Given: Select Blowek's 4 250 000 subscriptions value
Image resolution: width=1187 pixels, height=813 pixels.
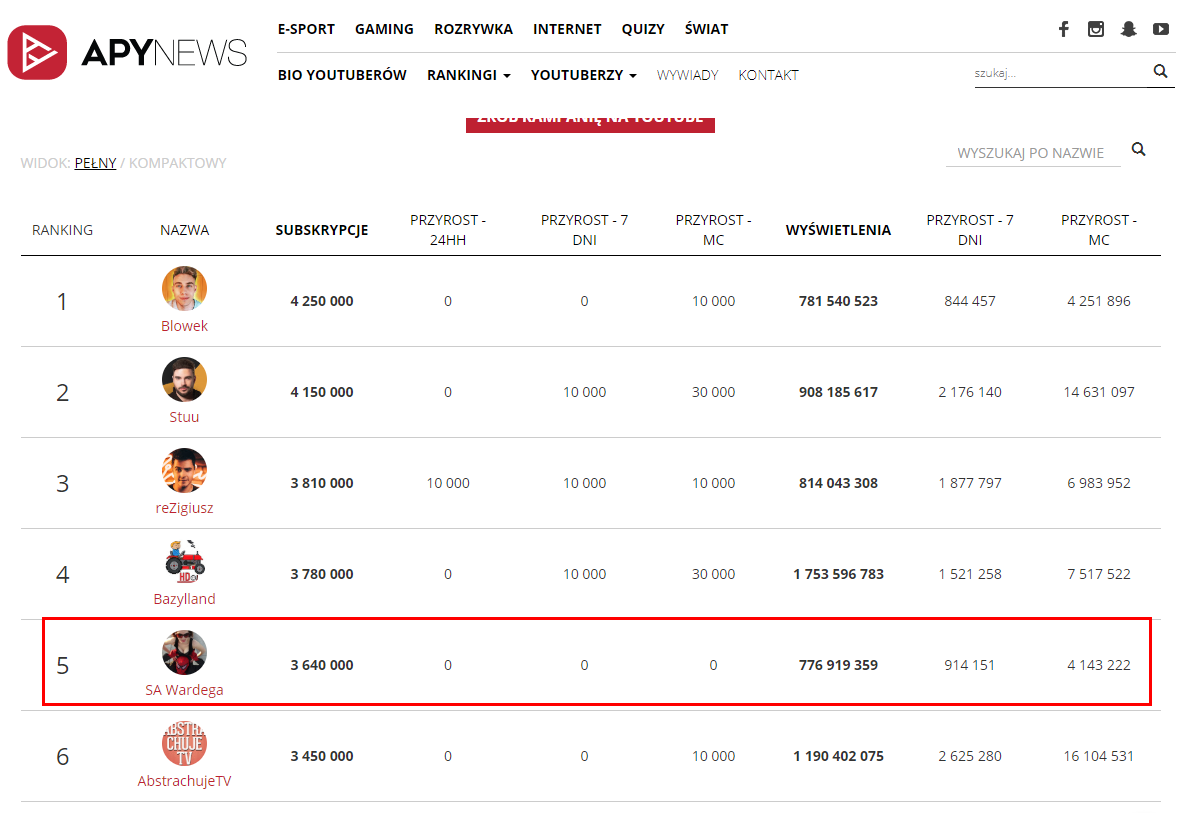Looking at the screenshot, I should 322,301.
